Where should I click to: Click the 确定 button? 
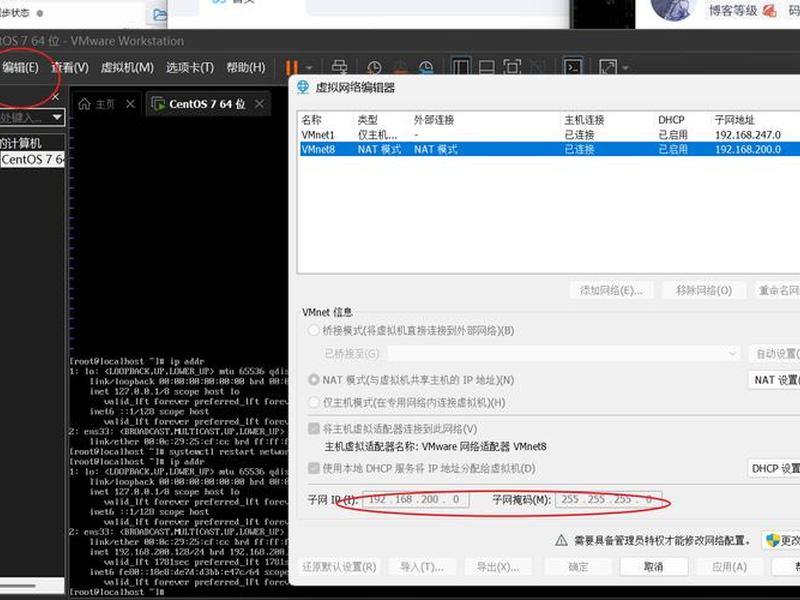click(578, 567)
